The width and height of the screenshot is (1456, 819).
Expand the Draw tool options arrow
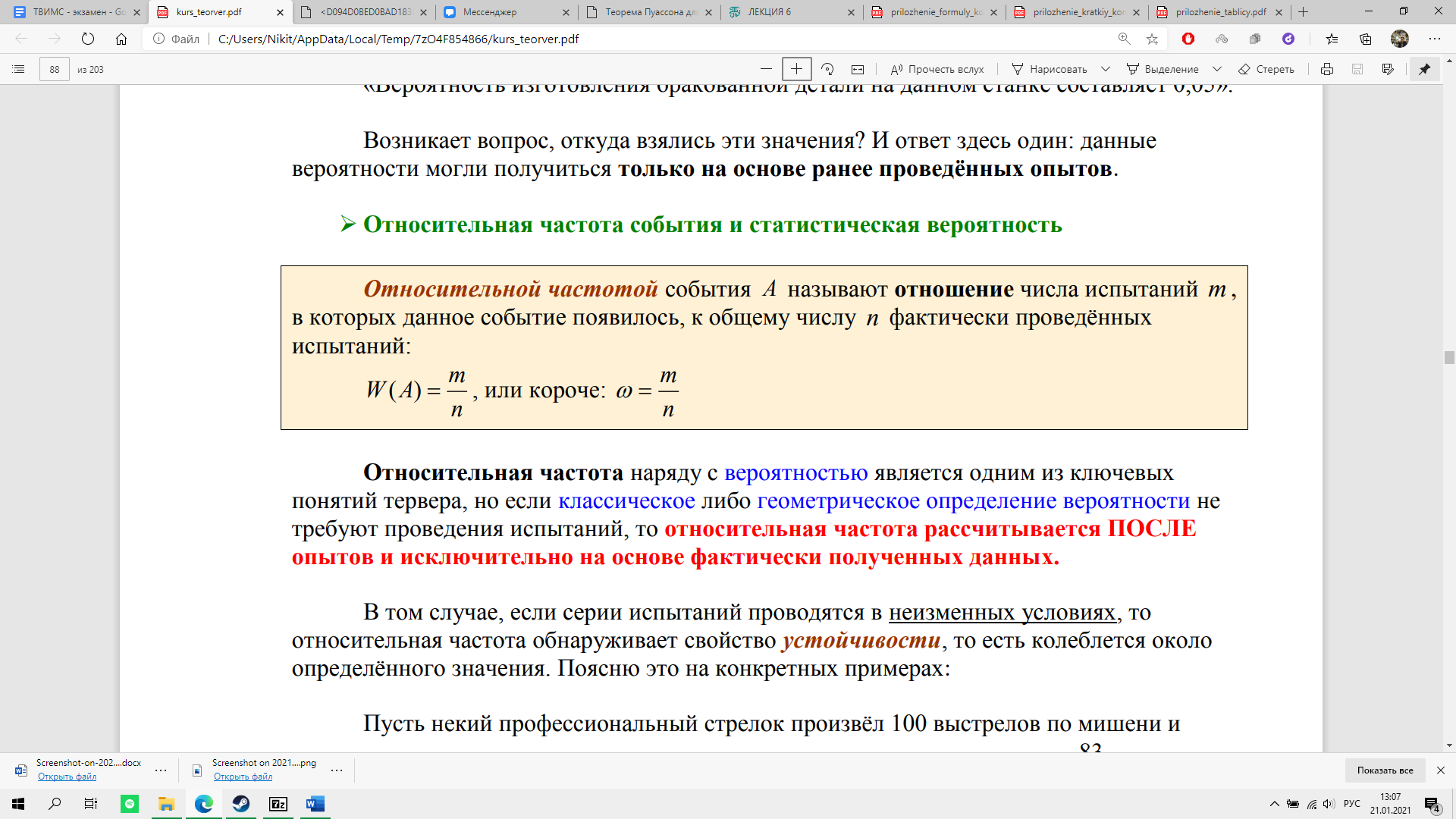click(x=1106, y=69)
